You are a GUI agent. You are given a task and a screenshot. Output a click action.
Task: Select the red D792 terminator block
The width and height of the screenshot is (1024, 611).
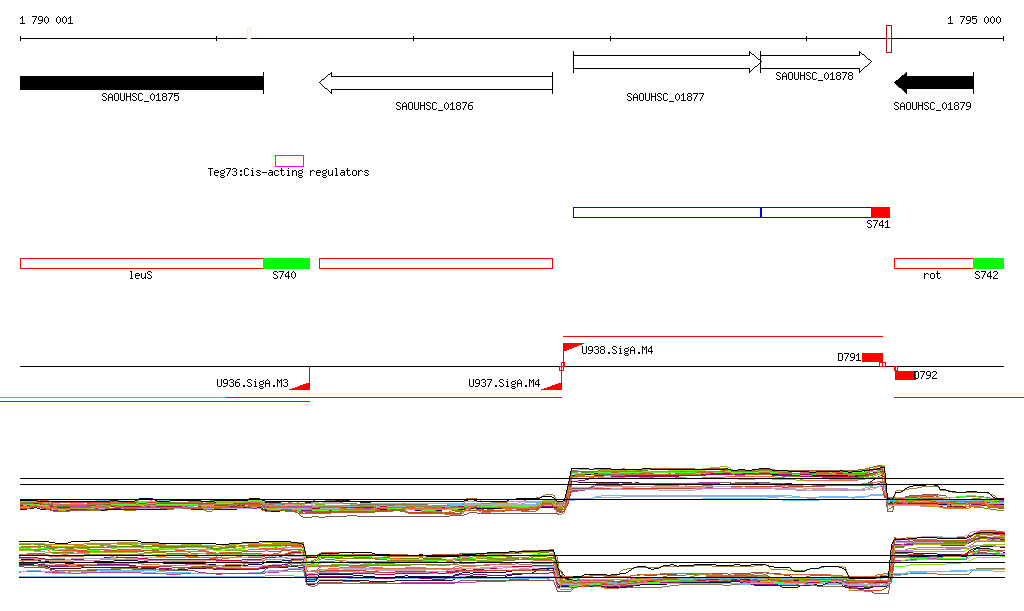[904, 375]
